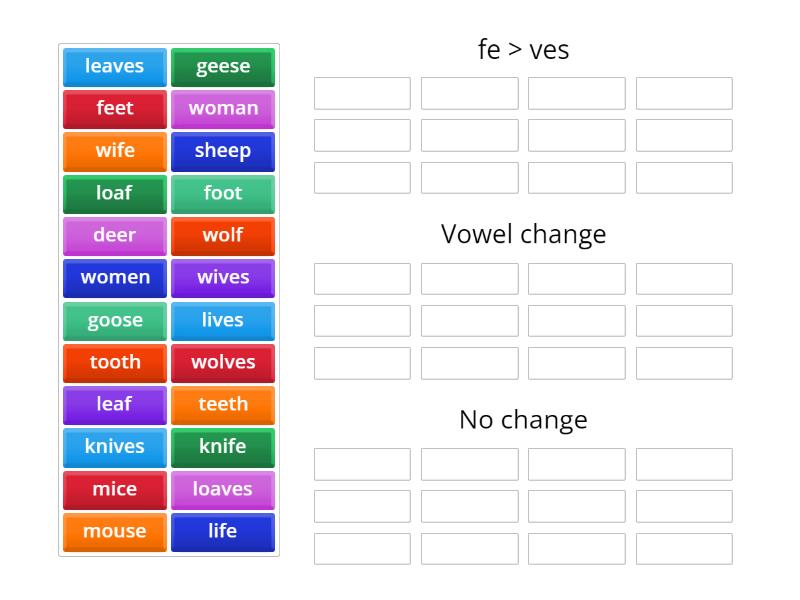
Task: Click the "teeth" tile
Action: (223, 405)
